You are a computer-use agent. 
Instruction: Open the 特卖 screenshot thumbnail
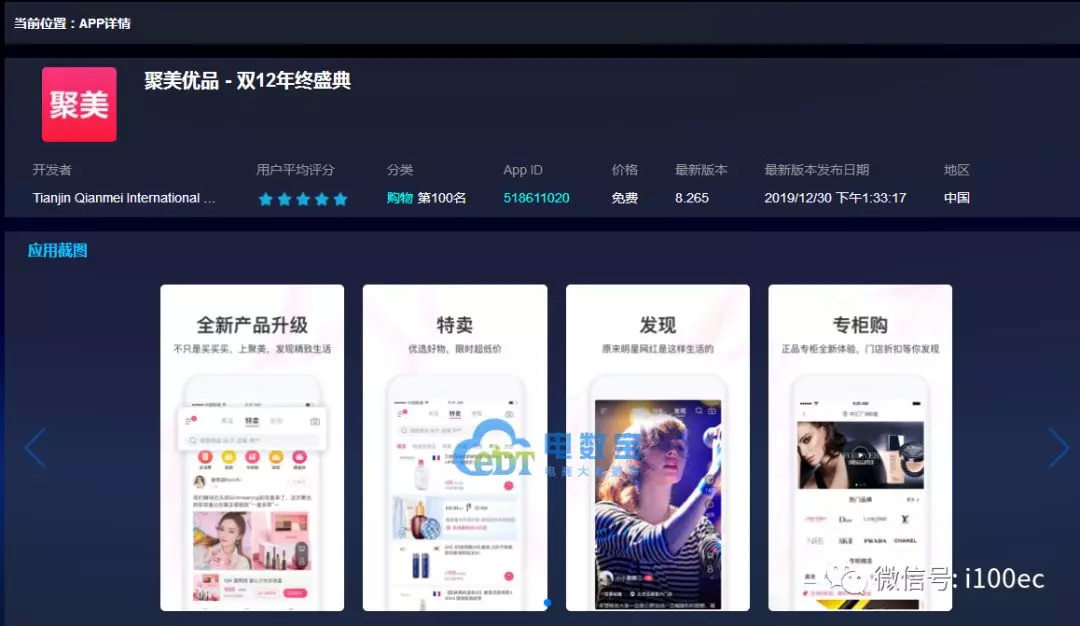tap(455, 448)
